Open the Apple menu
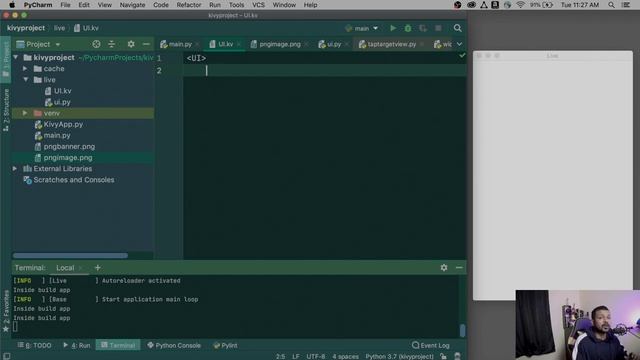 tap(12, 5)
